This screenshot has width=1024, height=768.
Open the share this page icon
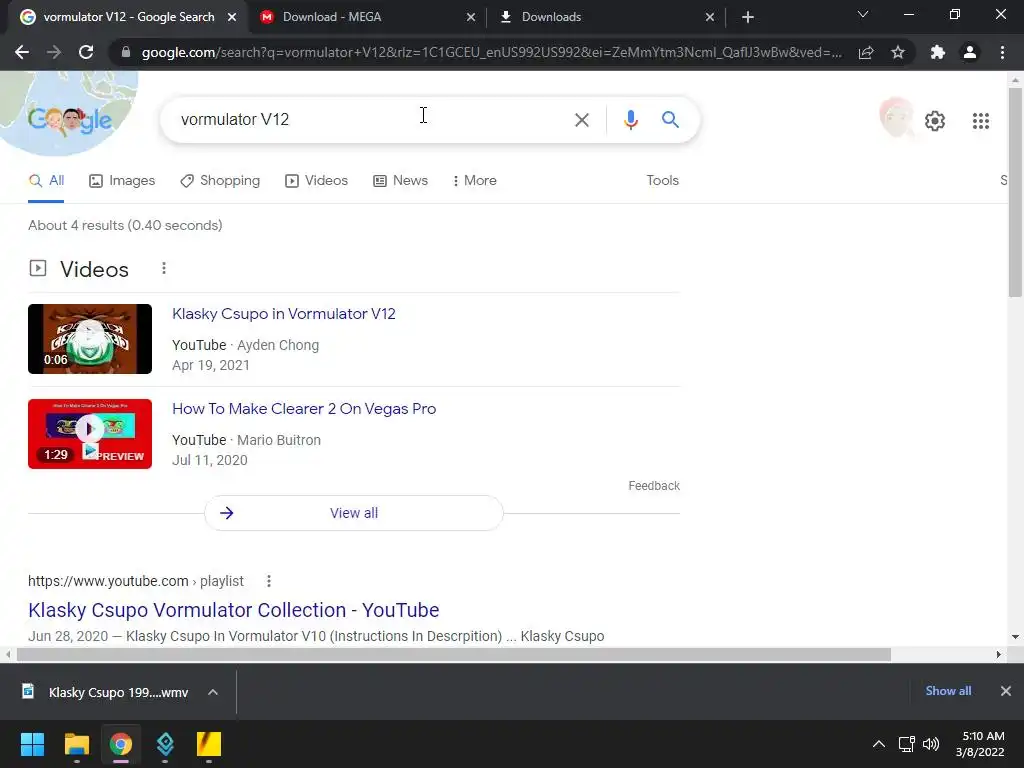[x=866, y=52]
